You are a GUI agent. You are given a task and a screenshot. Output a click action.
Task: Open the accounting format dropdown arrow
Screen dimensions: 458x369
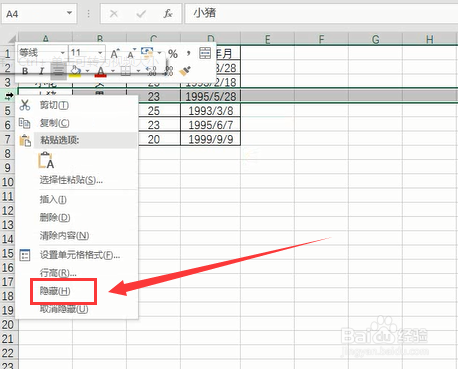159,53
